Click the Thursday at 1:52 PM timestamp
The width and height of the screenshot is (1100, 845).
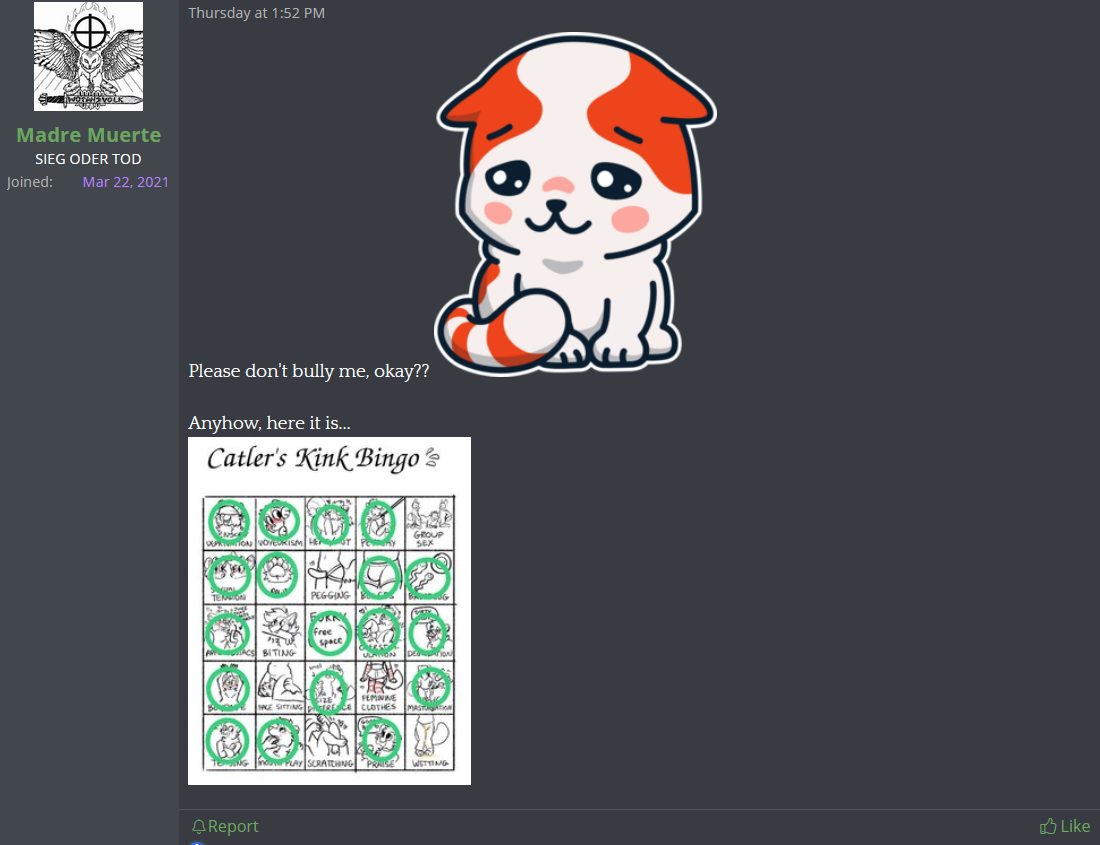[257, 13]
